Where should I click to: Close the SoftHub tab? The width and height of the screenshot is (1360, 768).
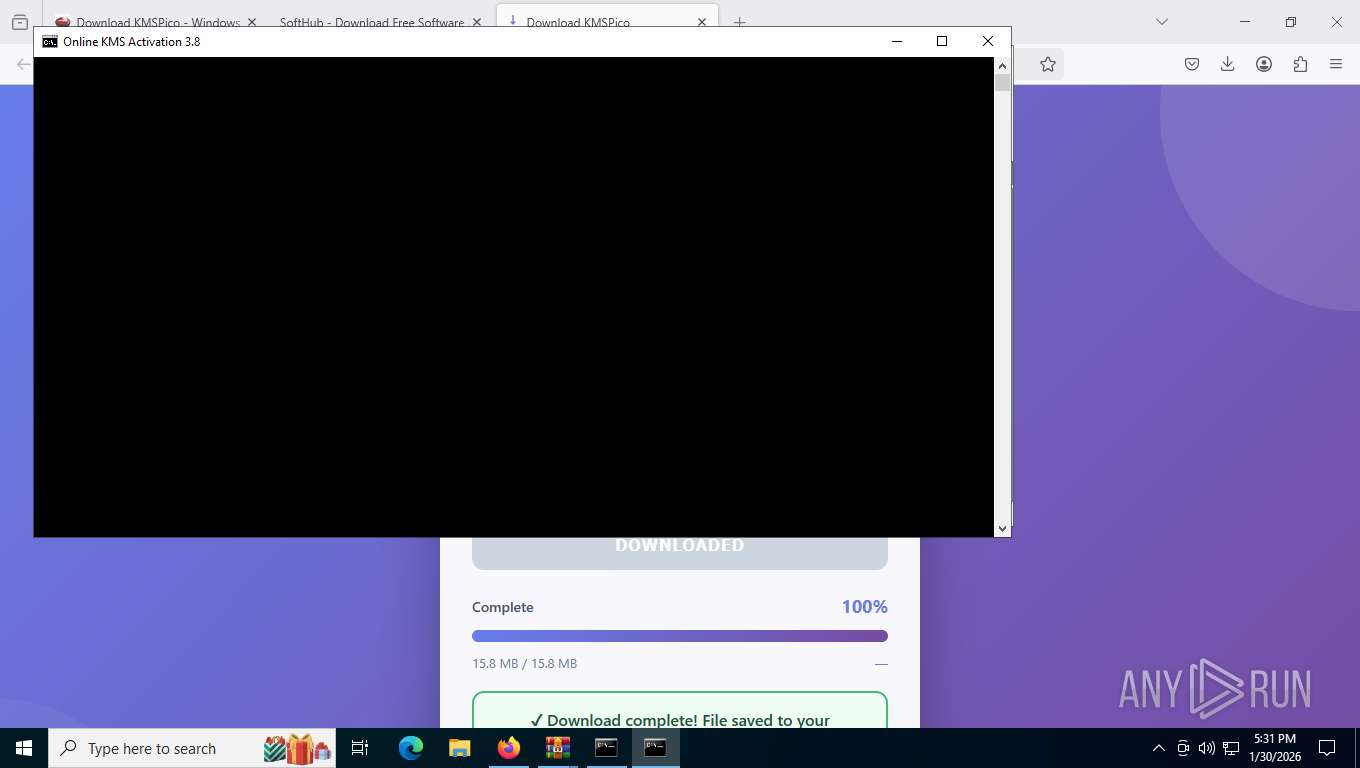click(477, 22)
